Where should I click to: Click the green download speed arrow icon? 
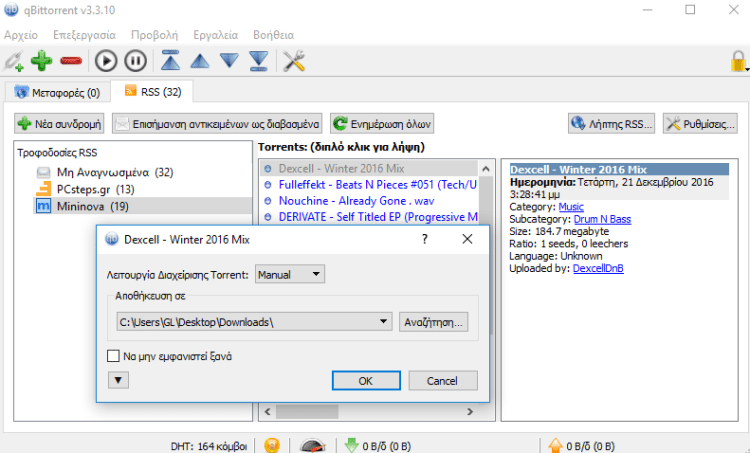tap(351, 445)
